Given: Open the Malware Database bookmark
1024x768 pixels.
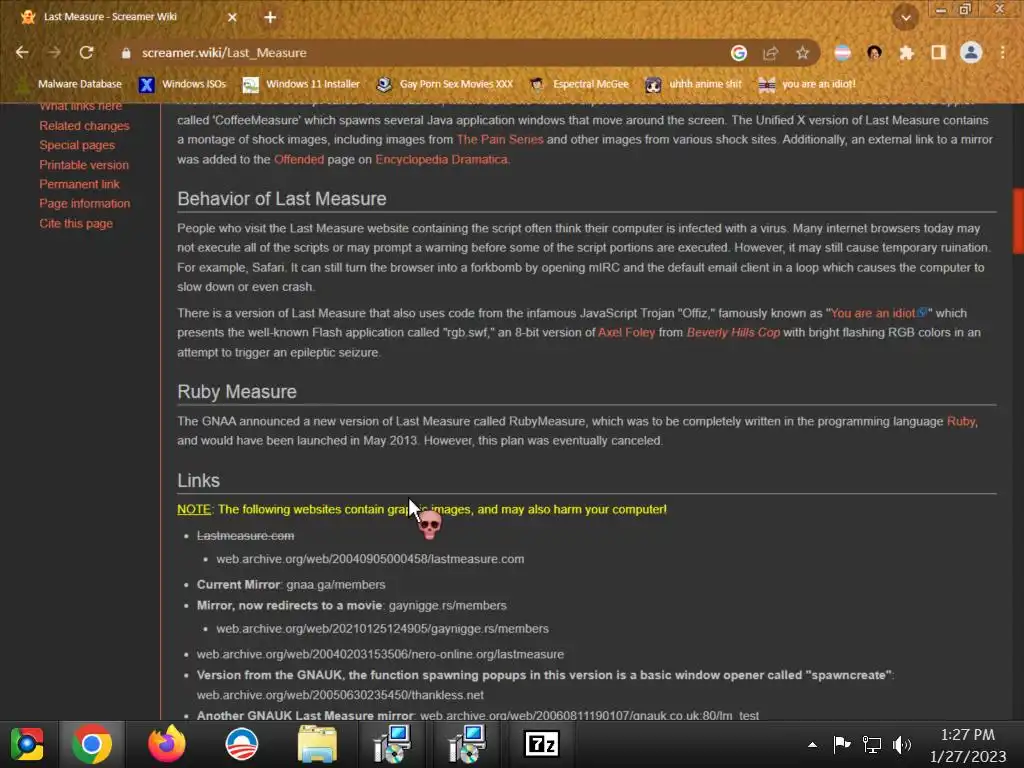Looking at the screenshot, I should click(x=70, y=84).
